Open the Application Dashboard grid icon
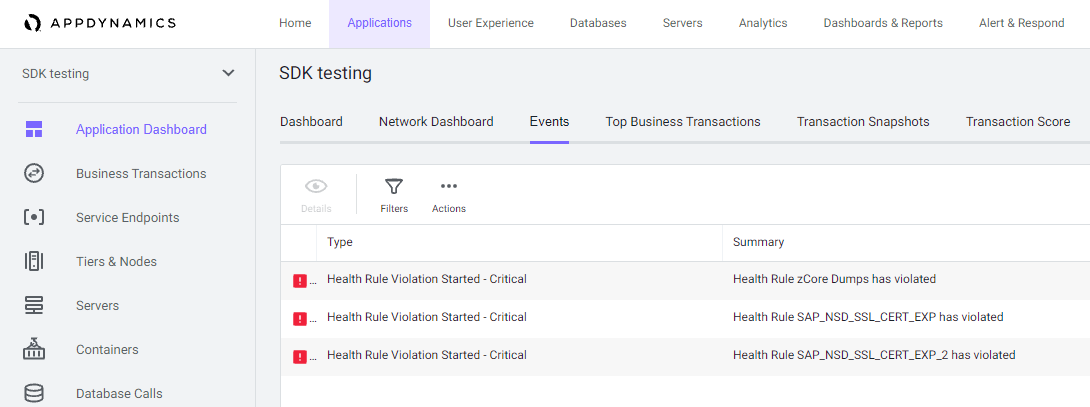The width and height of the screenshot is (1090, 407). [x=34, y=129]
